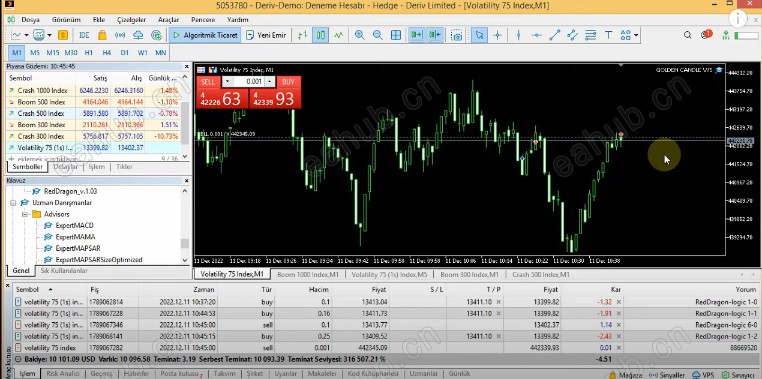
Task: Click the lot size field 0.001
Action: (x=249, y=82)
